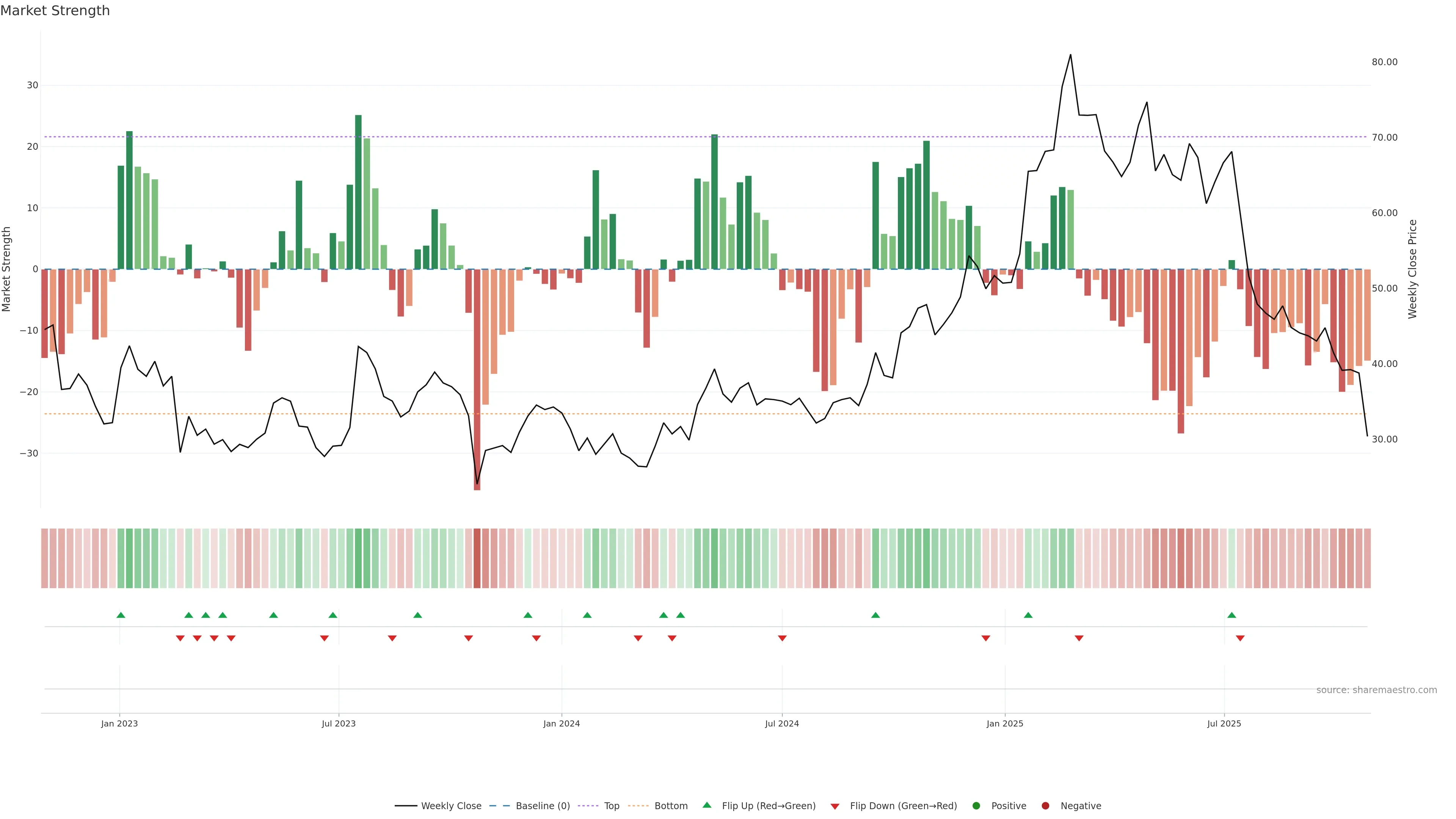Click the first green flip-up marker near Jan 2023
Image resolution: width=1456 pixels, height=819 pixels.
pyautogui.click(x=121, y=615)
